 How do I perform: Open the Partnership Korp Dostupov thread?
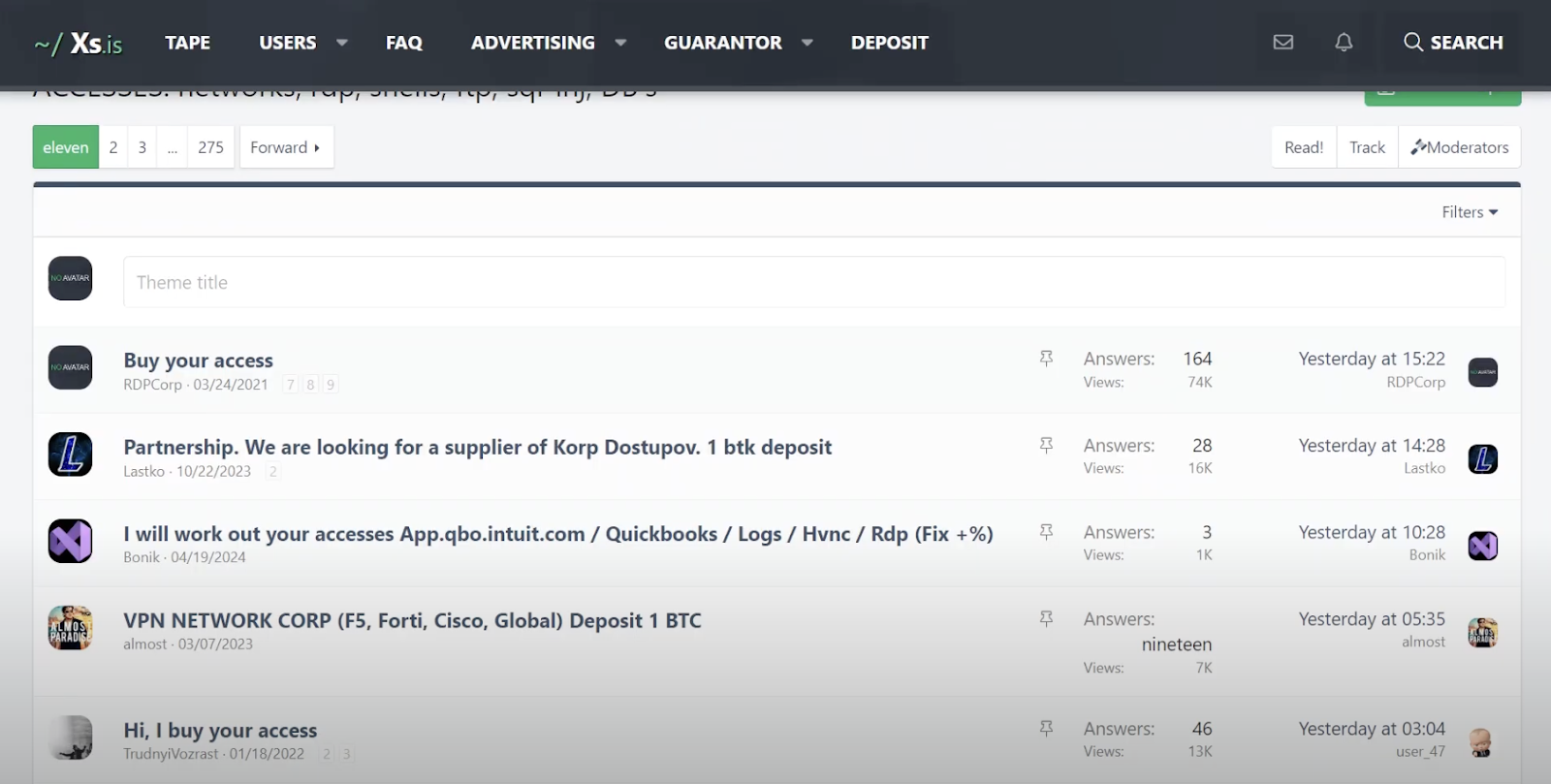[x=478, y=448]
